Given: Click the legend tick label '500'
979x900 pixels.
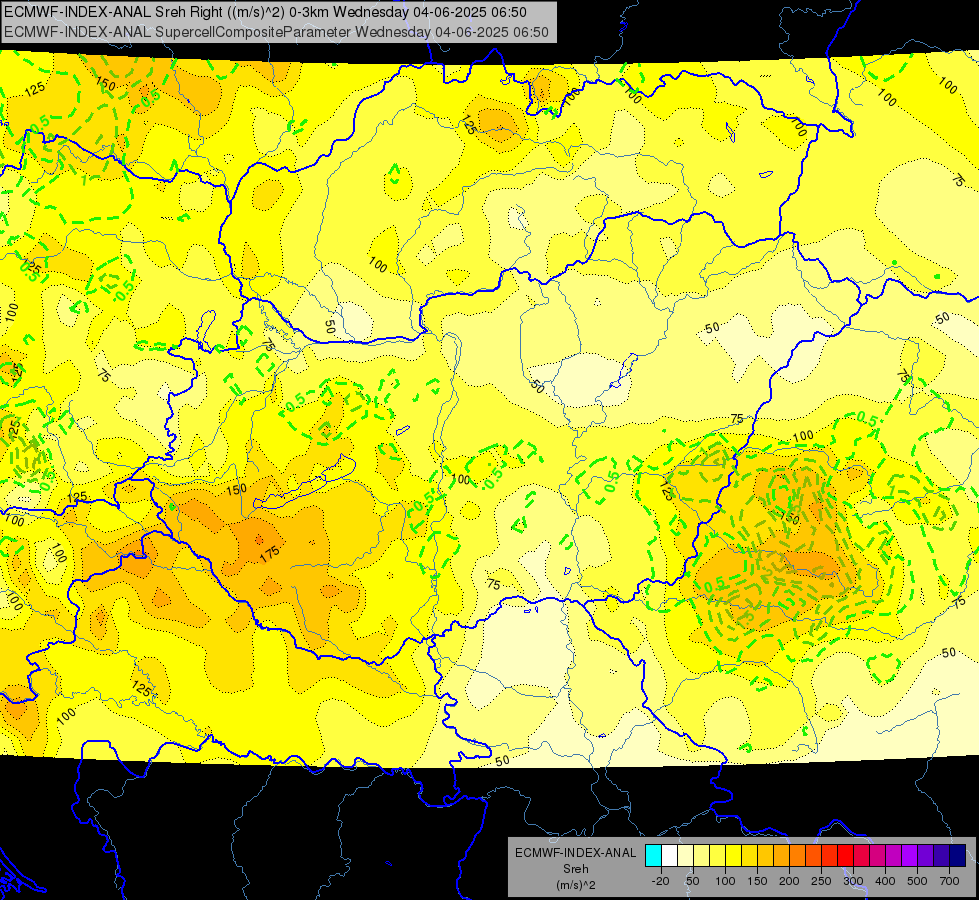Looking at the screenshot, I should [917, 881].
